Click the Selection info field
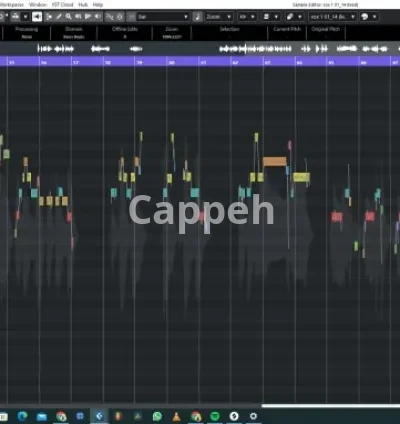The width and height of the screenshot is (400, 424). (x=229, y=33)
